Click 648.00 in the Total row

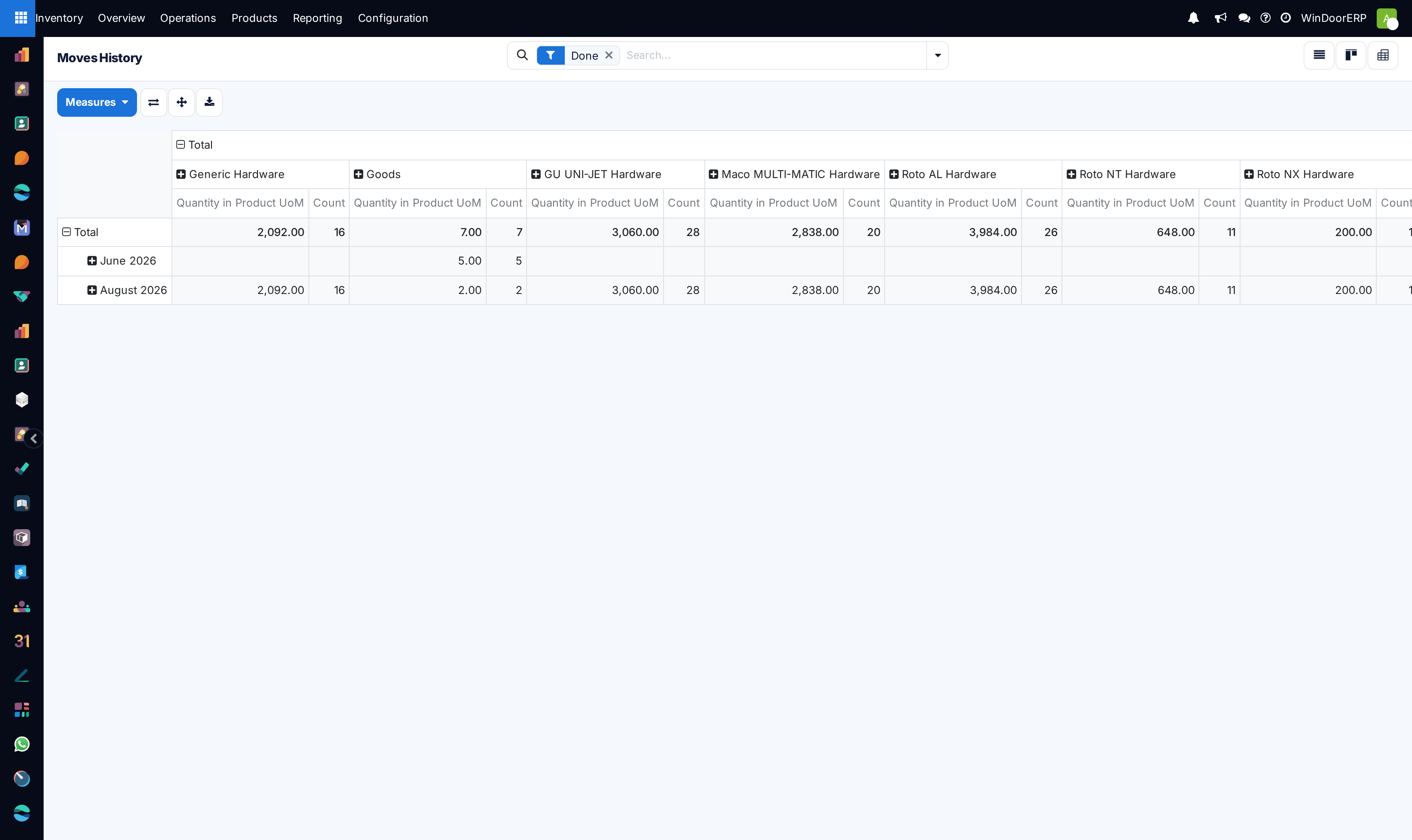pos(1130,232)
